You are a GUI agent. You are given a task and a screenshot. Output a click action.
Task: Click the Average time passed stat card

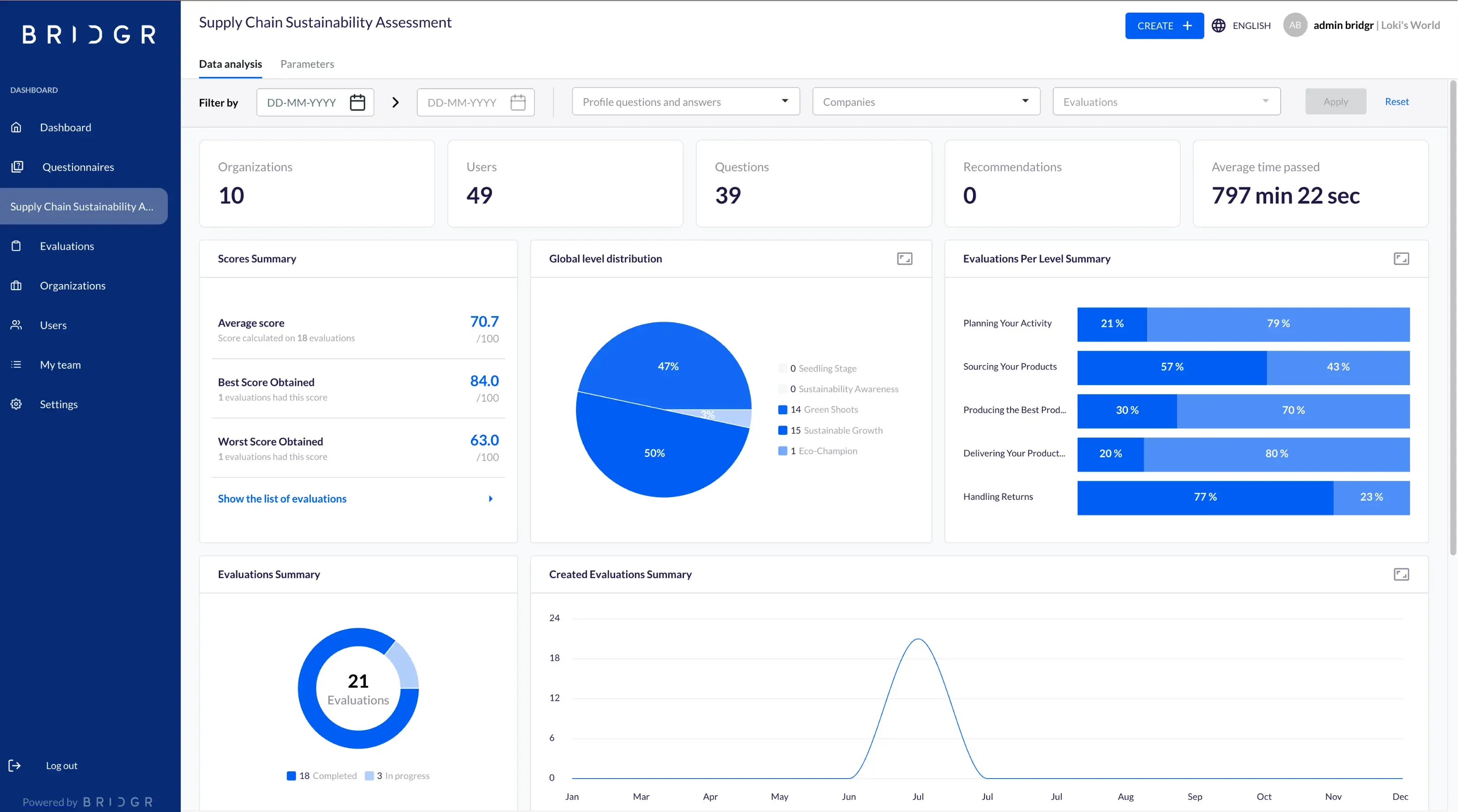pyautogui.click(x=1311, y=183)
